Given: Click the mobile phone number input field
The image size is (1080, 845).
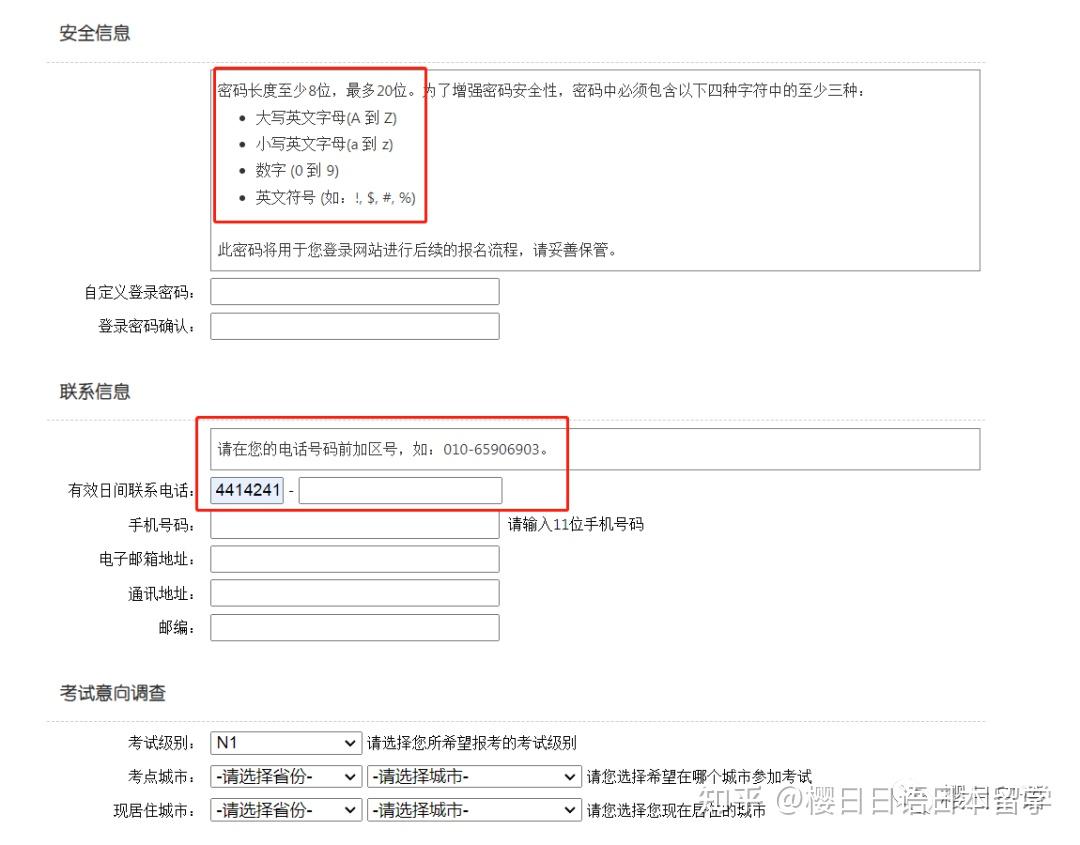Looking at the screenshot, I should [x=354, y=524].
